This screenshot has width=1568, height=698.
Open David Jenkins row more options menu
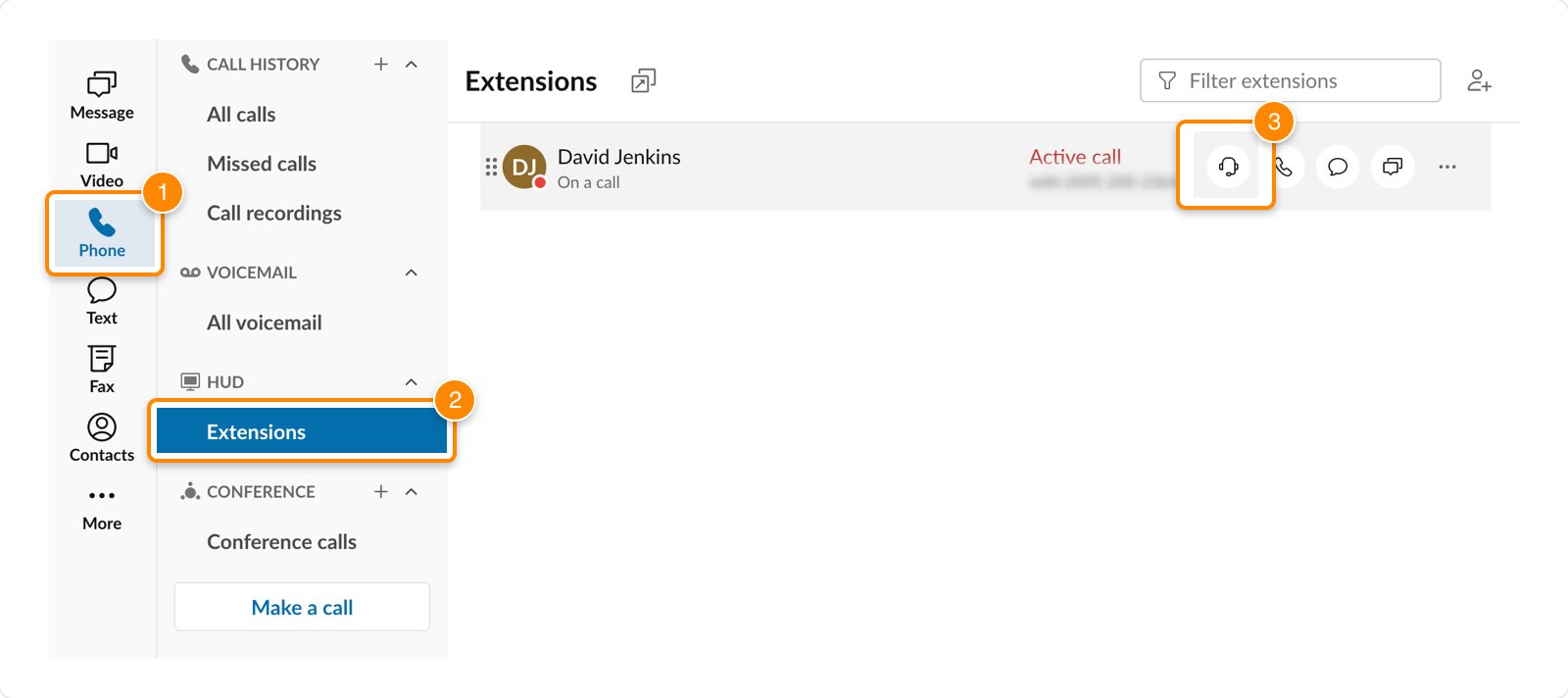tap(1447, 167)
